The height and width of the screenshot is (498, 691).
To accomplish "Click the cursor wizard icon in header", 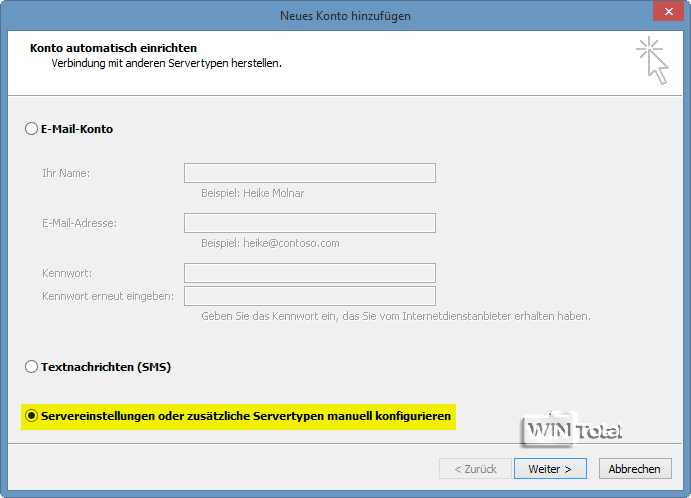I will [x=653, y=61].
